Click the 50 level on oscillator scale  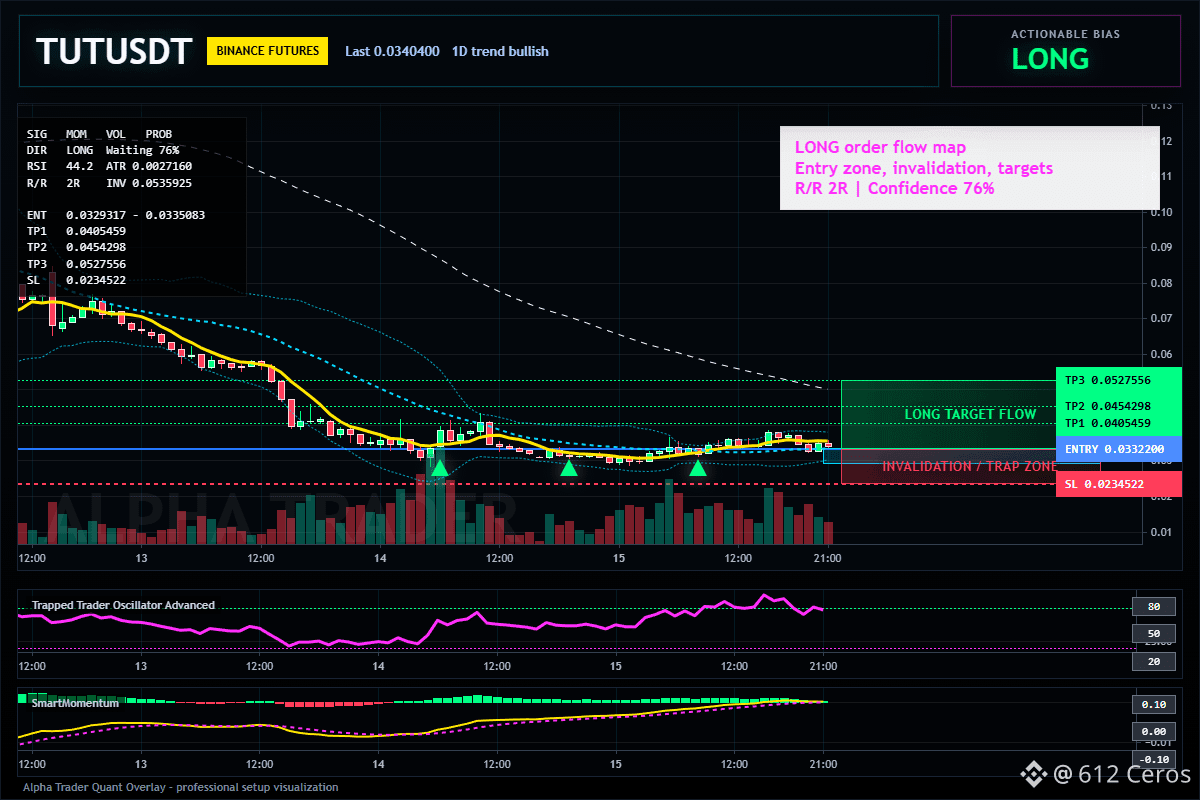(x=1152, y=634)
